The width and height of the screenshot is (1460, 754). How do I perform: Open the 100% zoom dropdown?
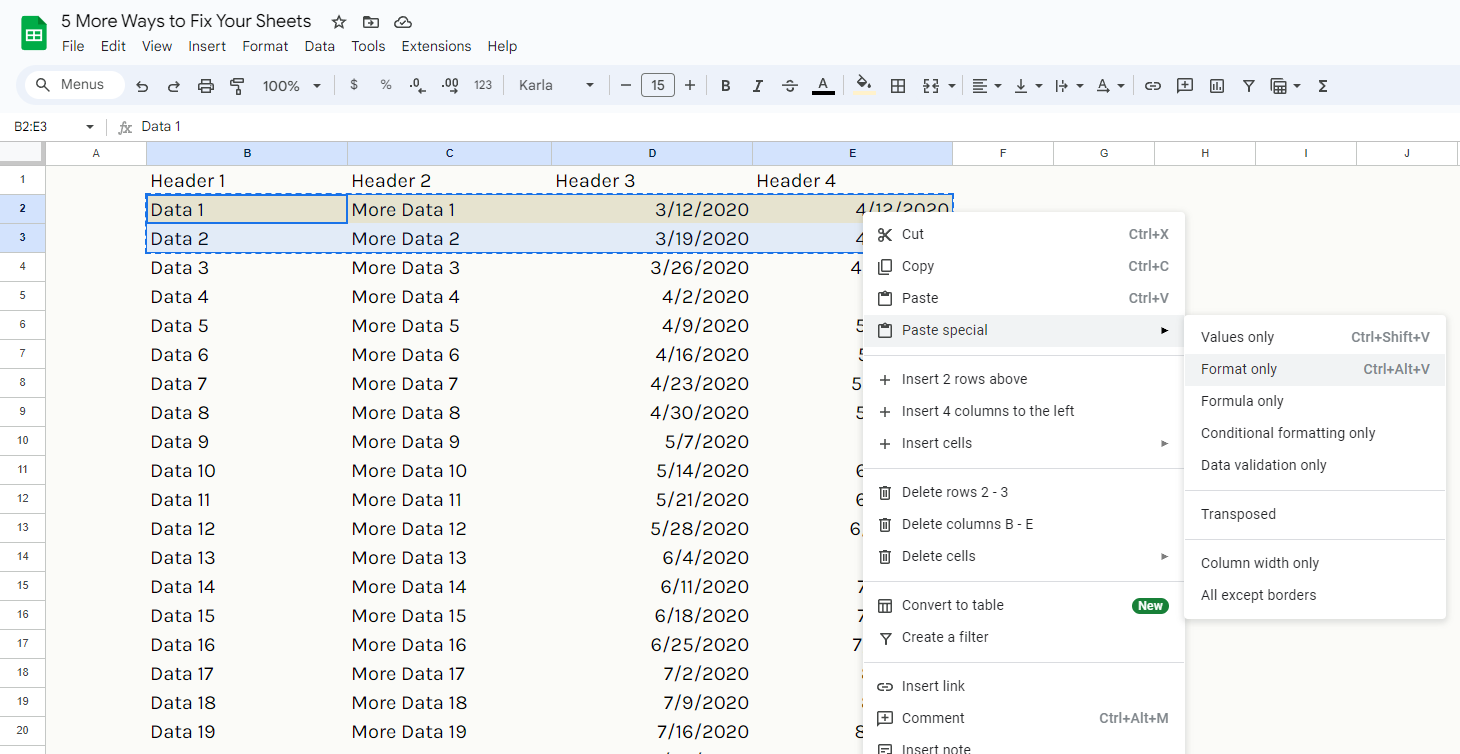tap(291, 86)
